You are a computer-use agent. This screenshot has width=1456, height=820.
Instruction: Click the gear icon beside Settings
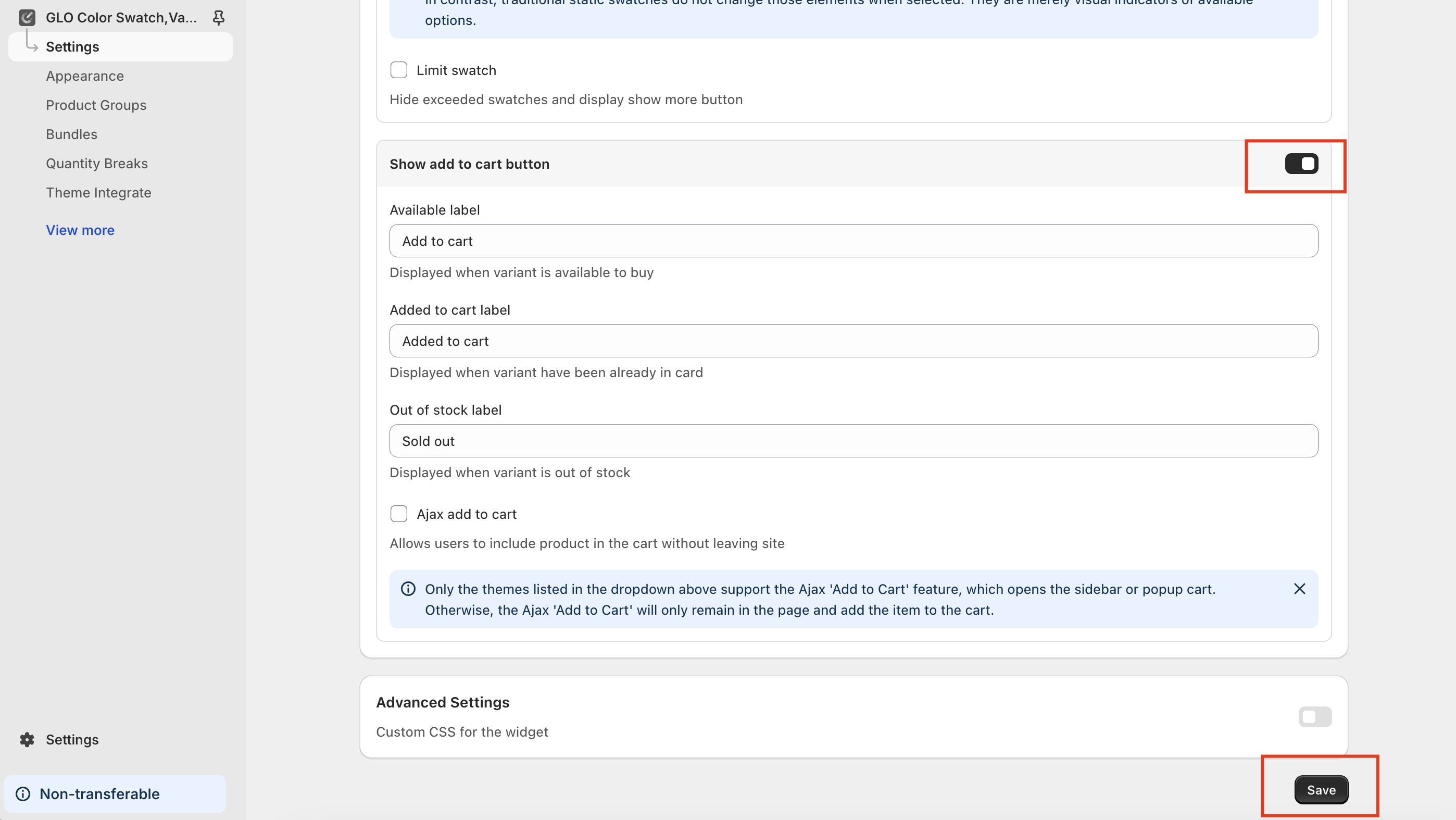(27, 739)
